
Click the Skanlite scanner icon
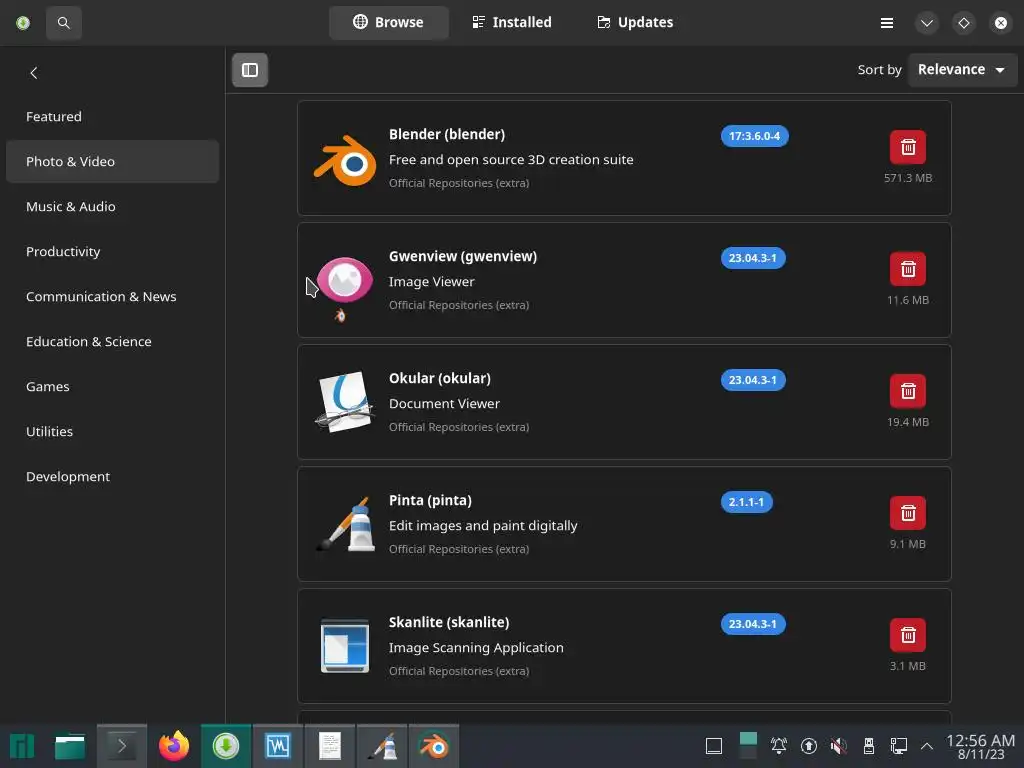(x=345, y=646)
